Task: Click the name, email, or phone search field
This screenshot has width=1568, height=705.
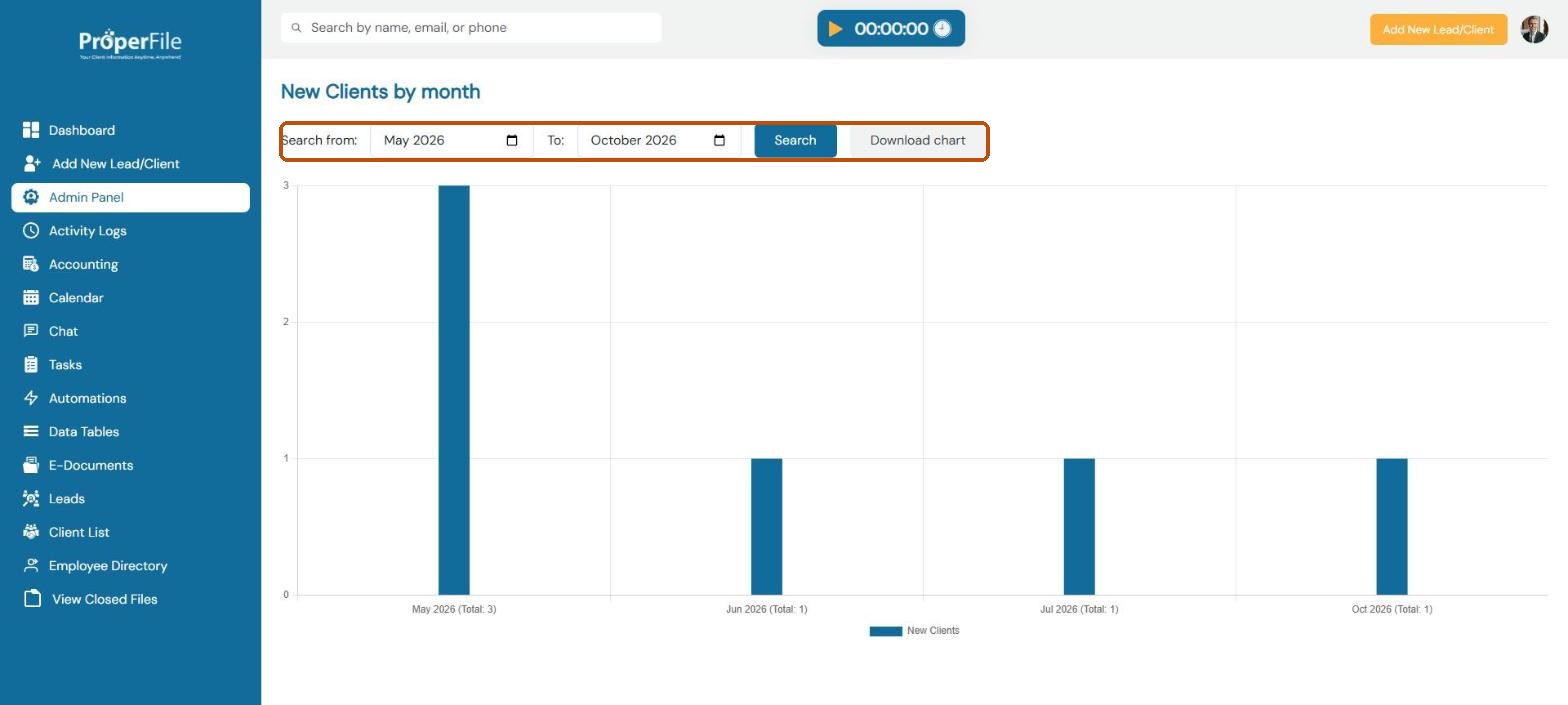Action: [471, 28]
